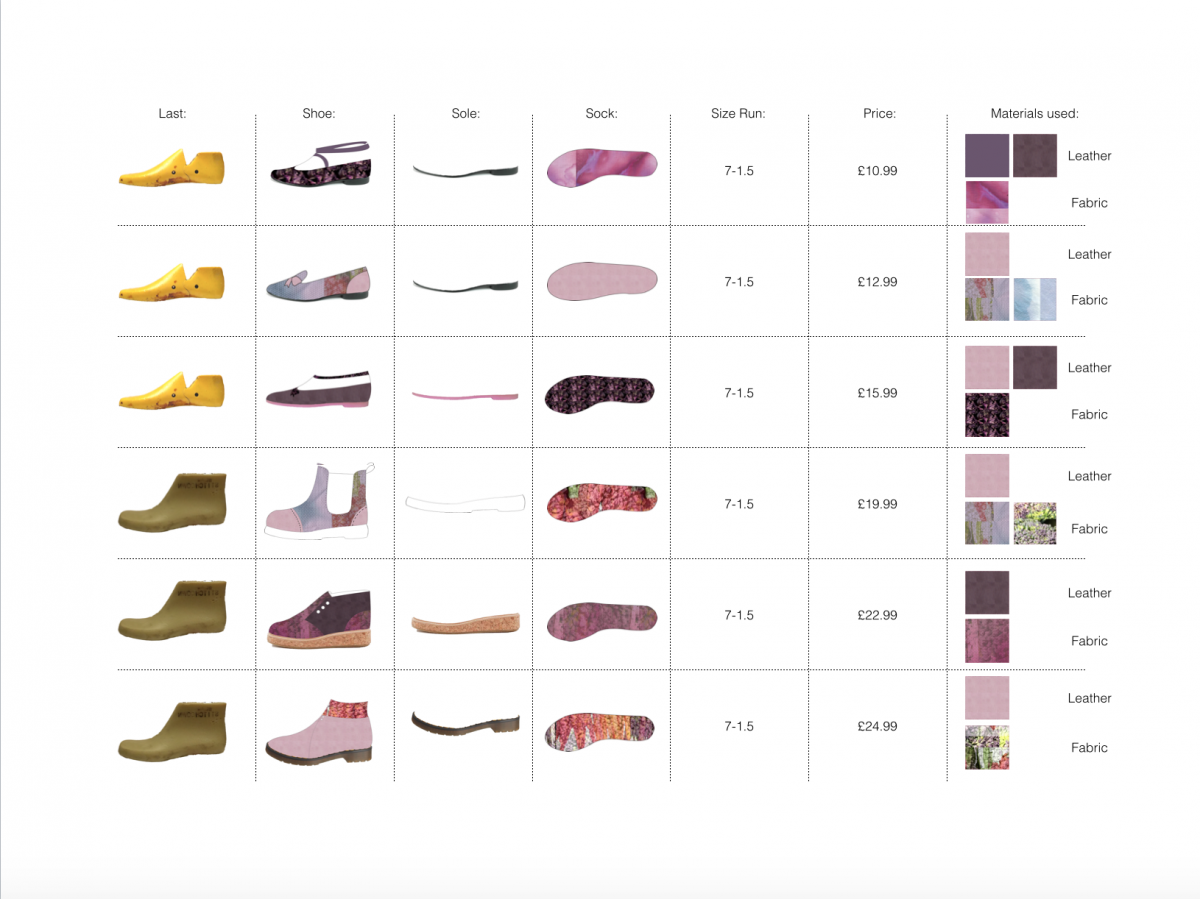Click the dark sole in the £12.99 row

(466, 284)
